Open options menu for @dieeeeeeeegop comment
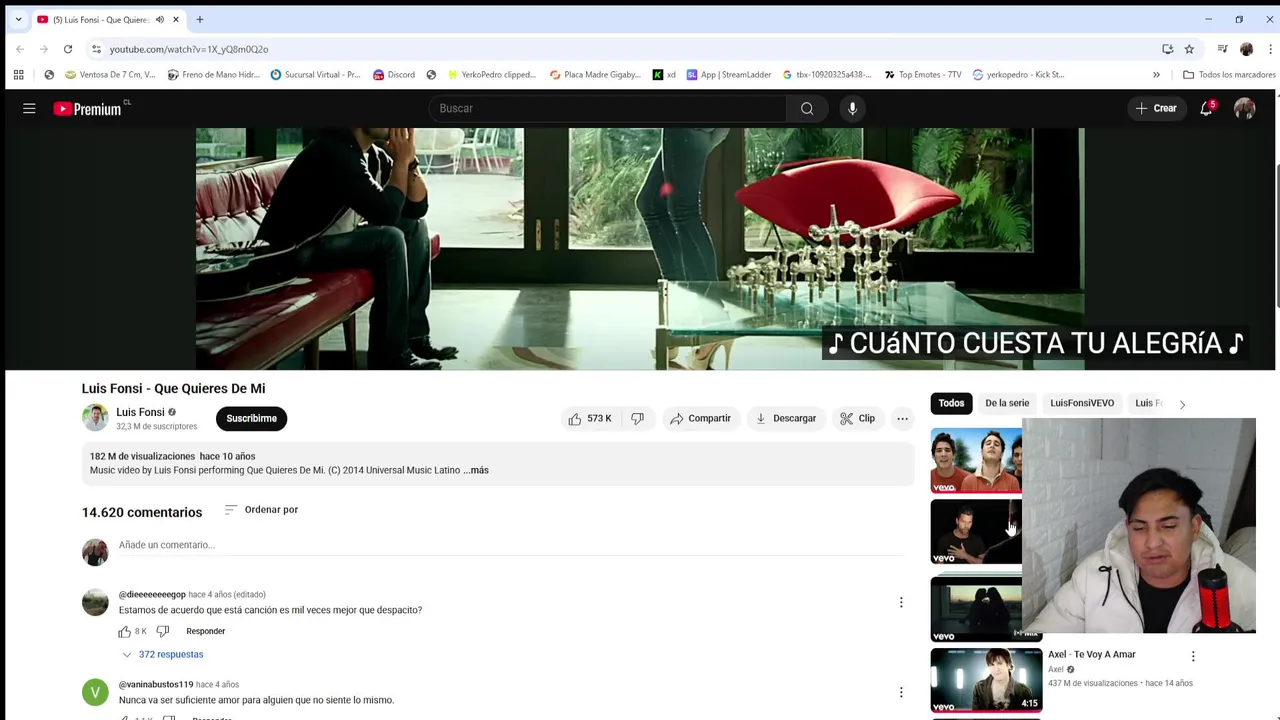Screen dimensions: 1280x720 (x=901, y=602)
